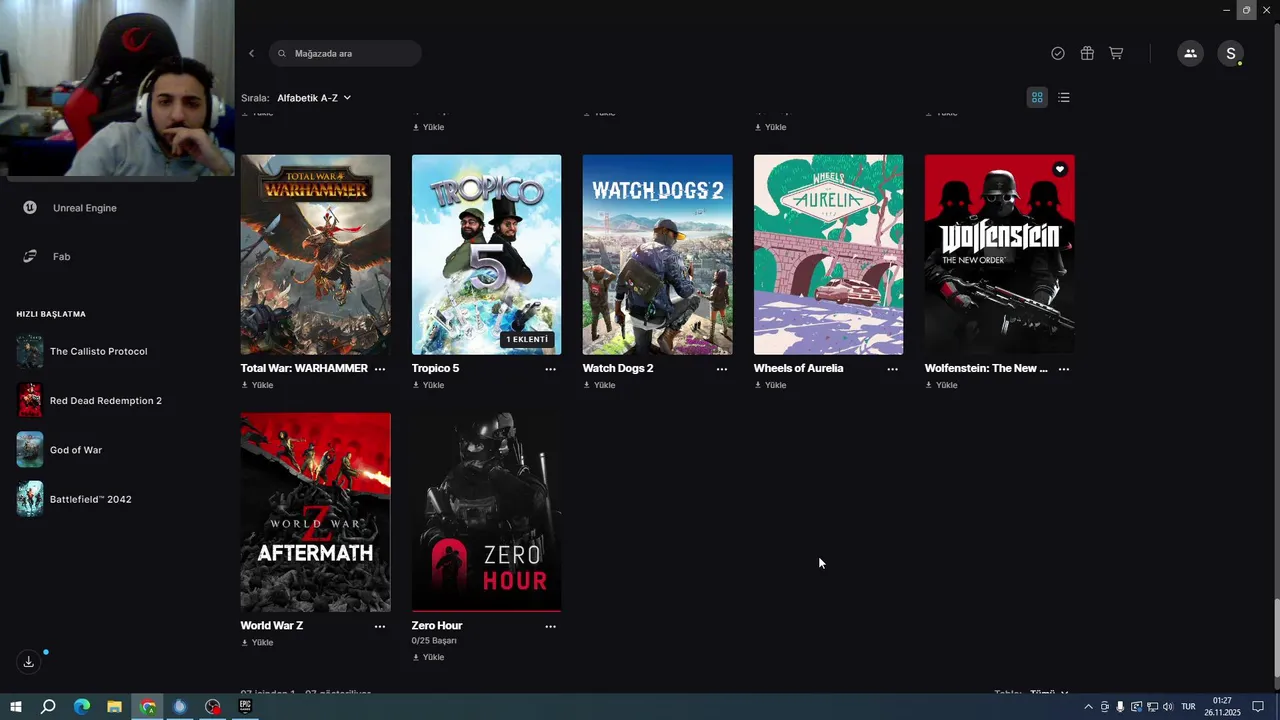The height and width of the screenshot is (720, 1280).
Task: Click Yükle under Wolfenstein: The New Order
Action: tap(941, 385)
